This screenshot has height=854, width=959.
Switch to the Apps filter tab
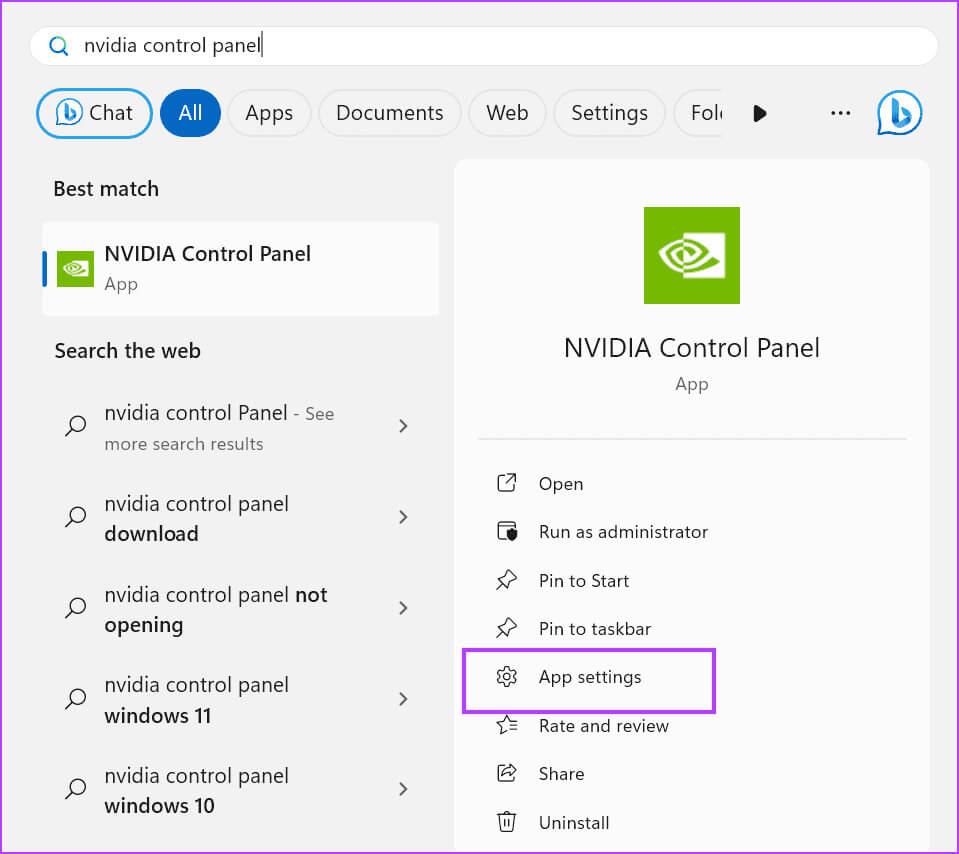[269, 113]
